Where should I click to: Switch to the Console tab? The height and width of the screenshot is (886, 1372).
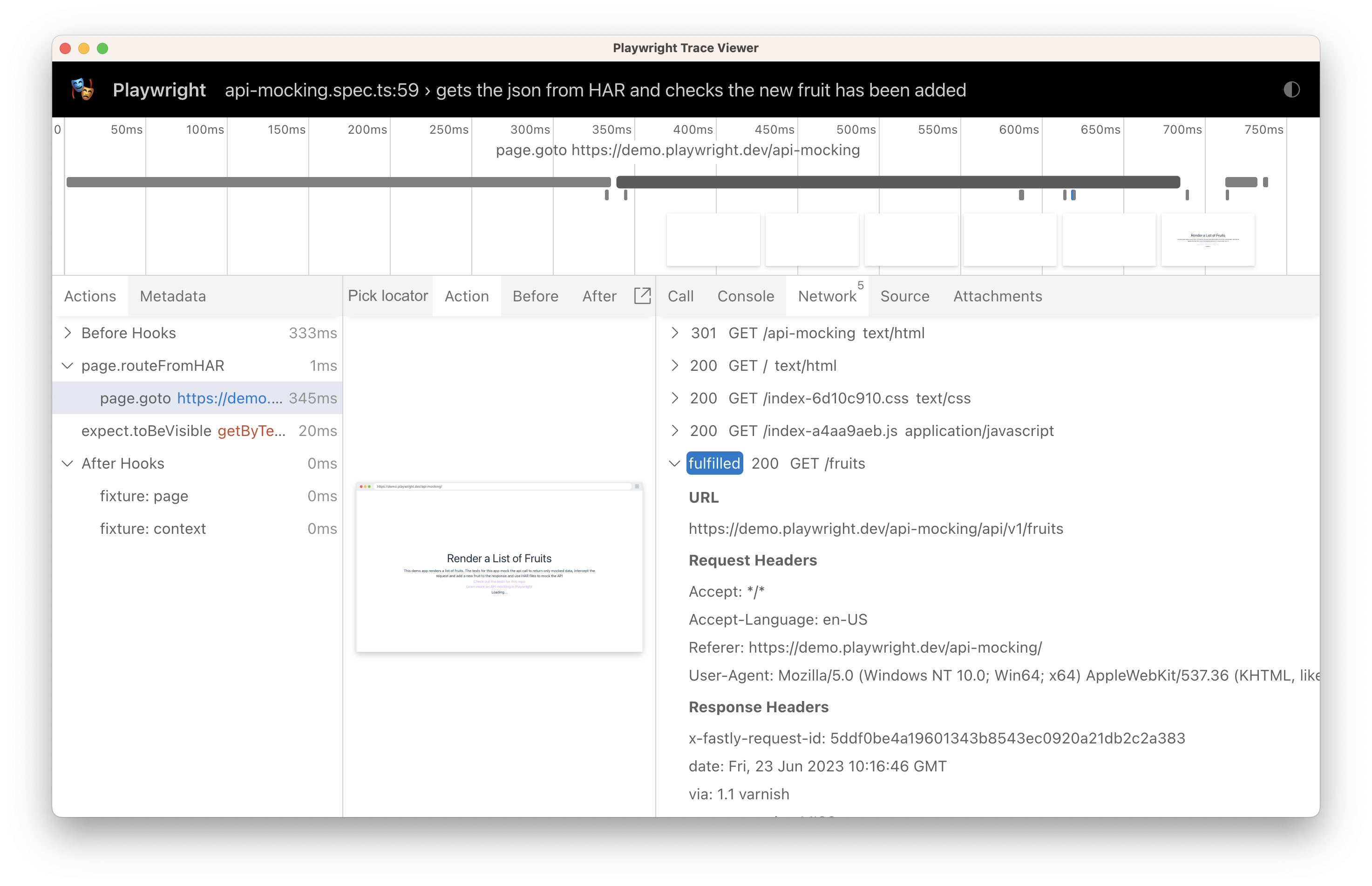click(x=745, y=296)
